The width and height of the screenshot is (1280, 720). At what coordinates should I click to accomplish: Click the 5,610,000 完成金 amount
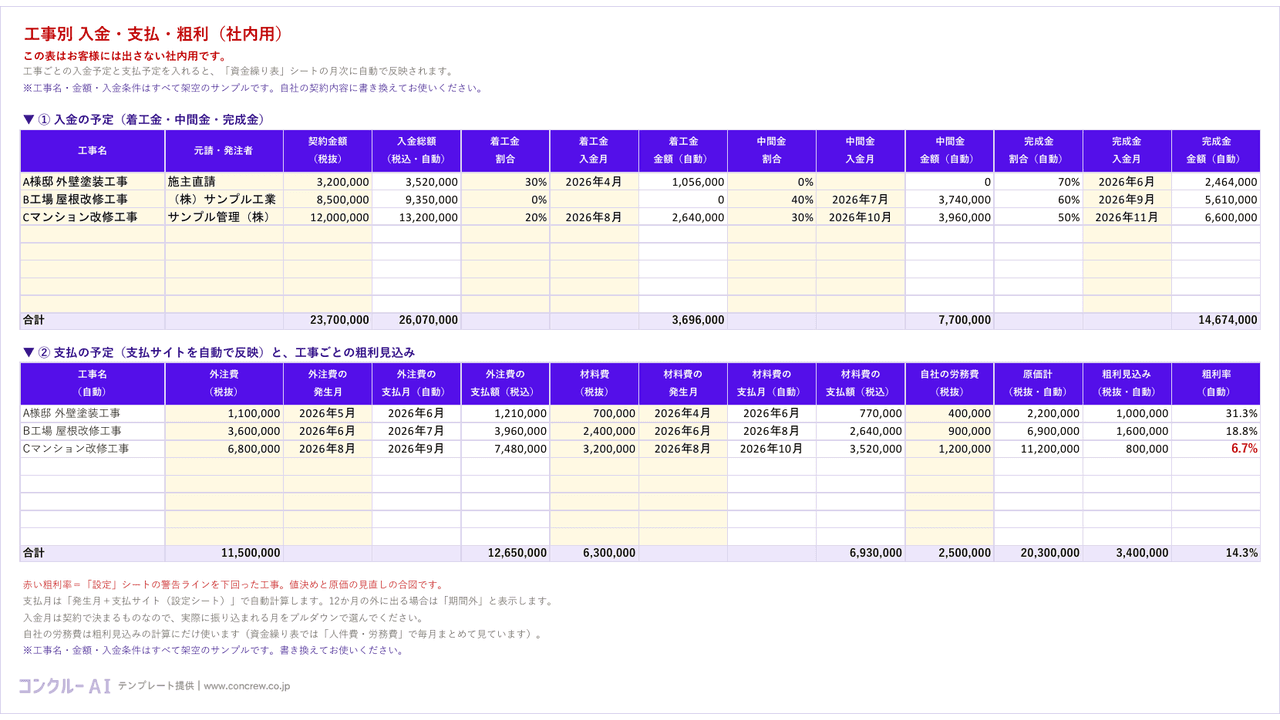pyautogui.click(x=1216, y=199)
